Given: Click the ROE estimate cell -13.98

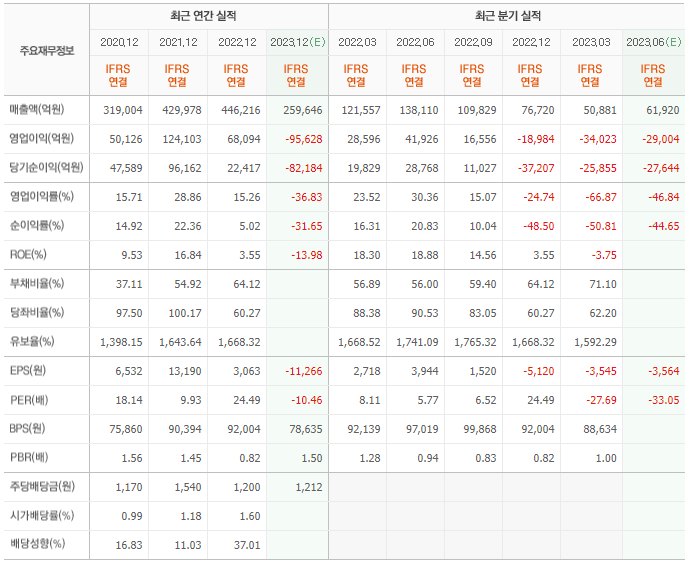Looking at the screenshot, I should tap(307, 255).
